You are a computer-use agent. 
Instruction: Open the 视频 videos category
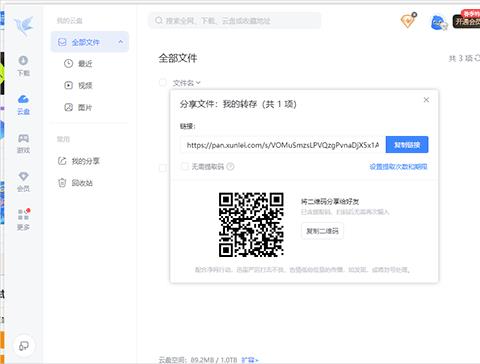[x=79, y=85]
